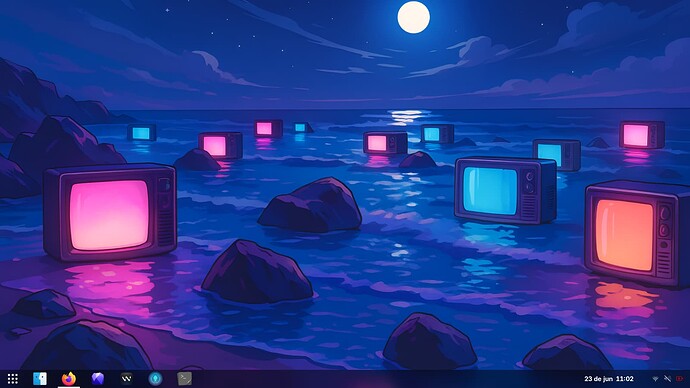The width and height of the screenshot is (690, 388).
Task: Click the Wi-Fi status icon
Action: click(655, 379)
